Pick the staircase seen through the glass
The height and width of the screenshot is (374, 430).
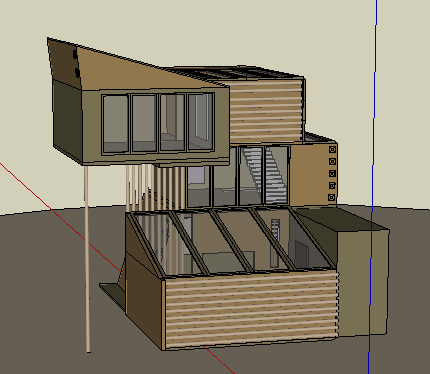click(x=265, y=175)
